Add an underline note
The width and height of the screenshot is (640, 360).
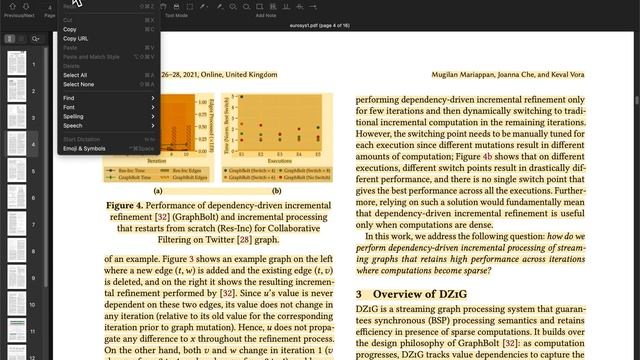coord(287,7)
